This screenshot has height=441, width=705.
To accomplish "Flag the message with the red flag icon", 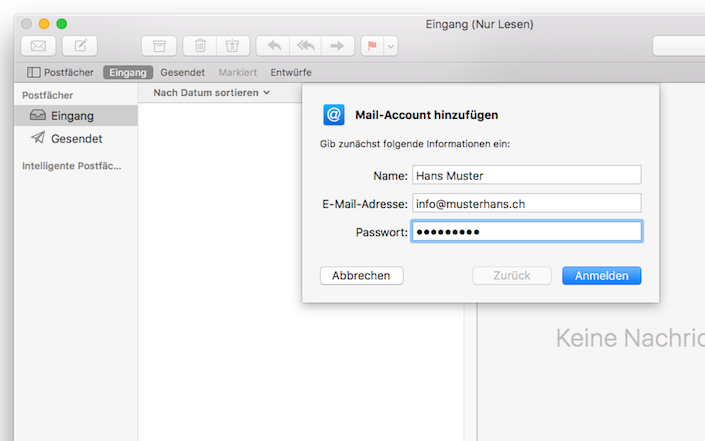I will 372,45.
